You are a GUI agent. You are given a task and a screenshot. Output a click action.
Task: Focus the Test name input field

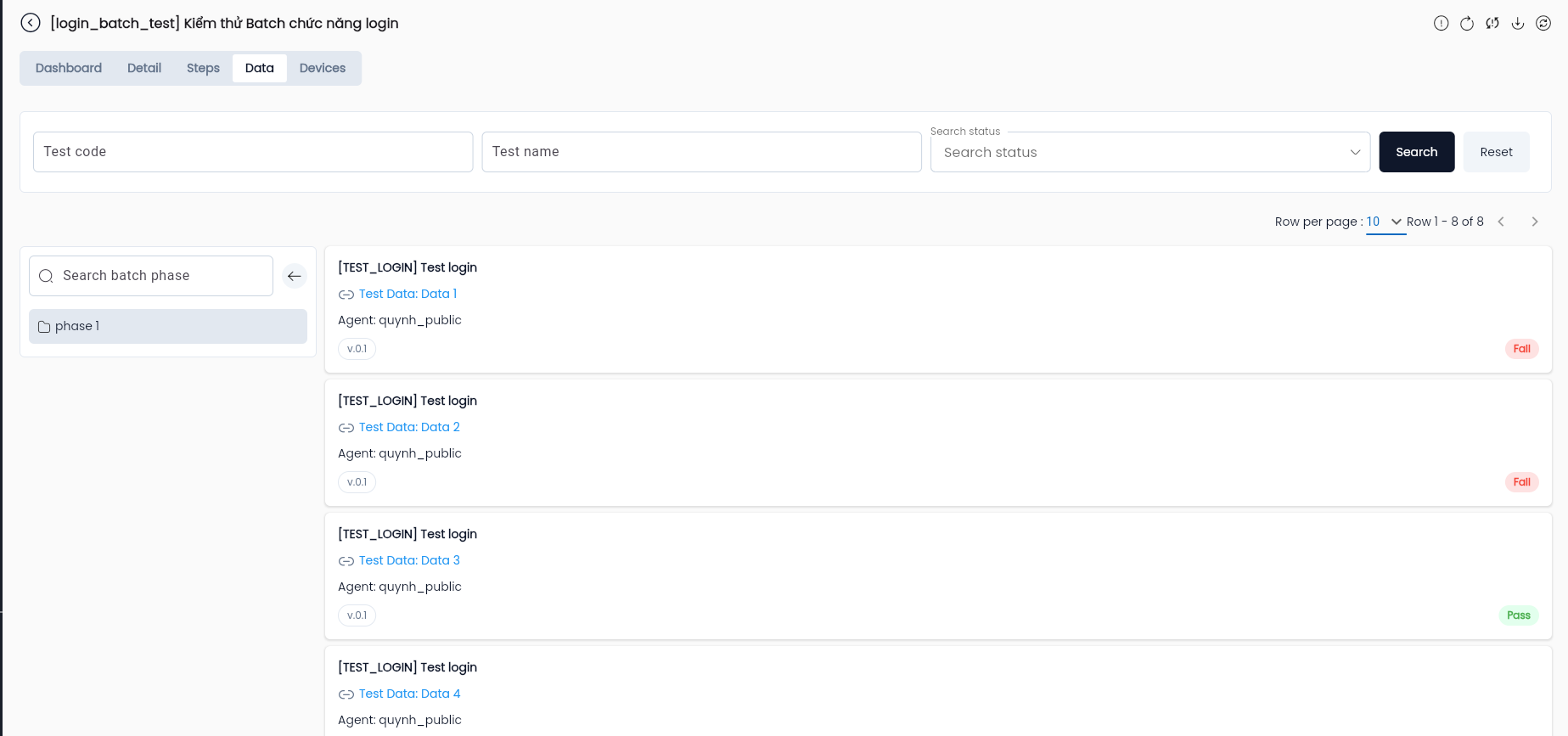701,152
